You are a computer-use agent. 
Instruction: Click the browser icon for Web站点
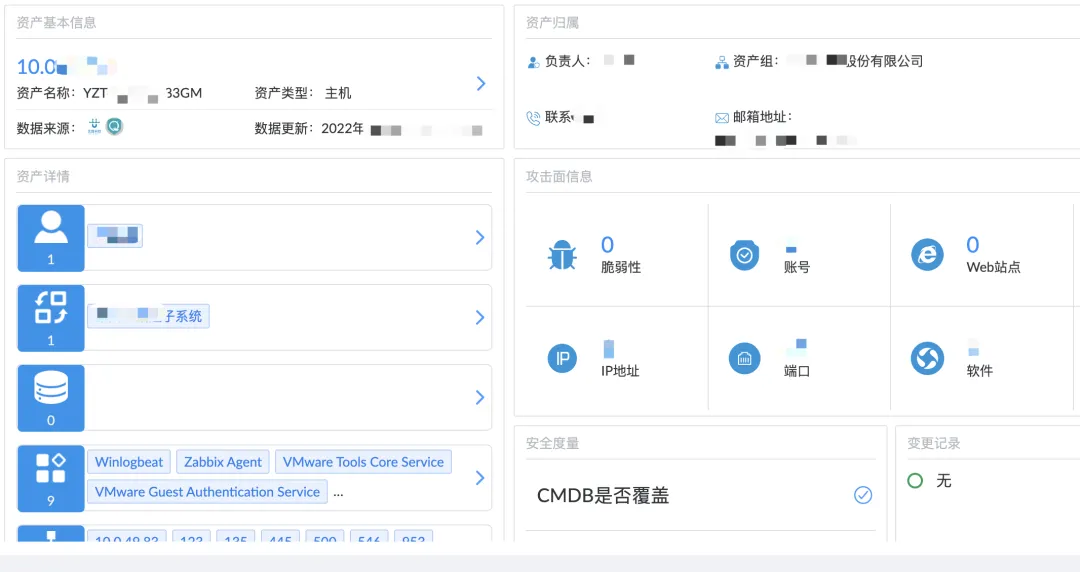click(927, 255)
